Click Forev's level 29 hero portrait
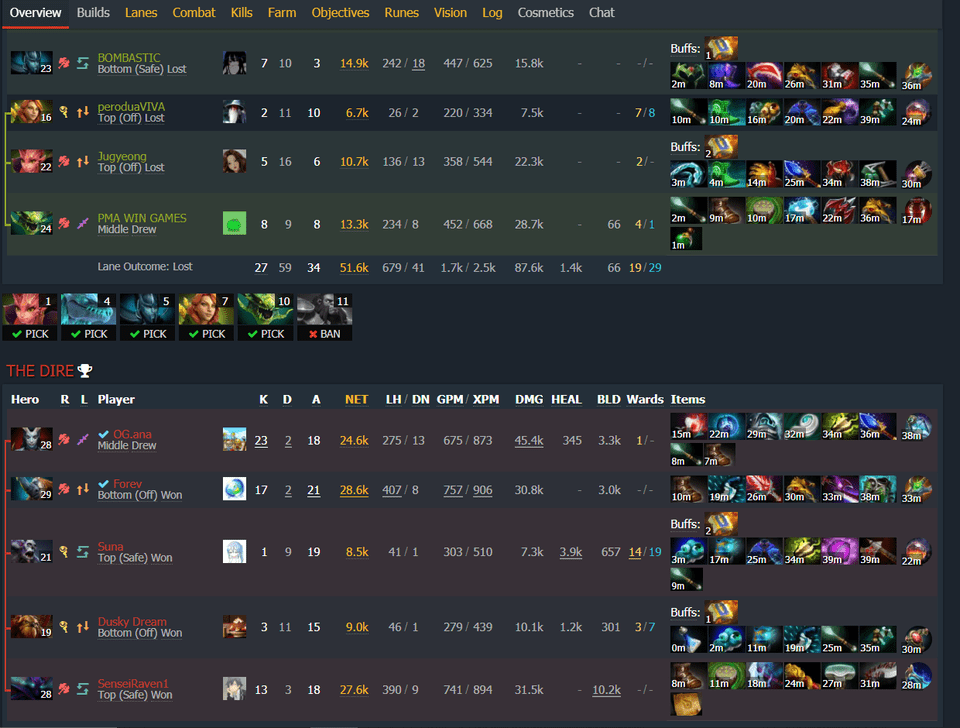This screenshot has width=960, height=728. point(31,489)
